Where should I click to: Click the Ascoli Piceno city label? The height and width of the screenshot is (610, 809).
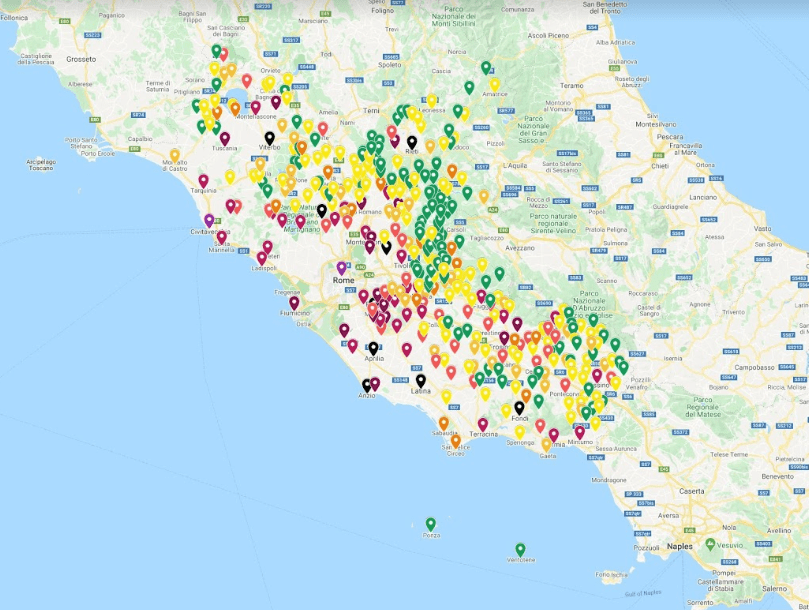pos(548,36)
